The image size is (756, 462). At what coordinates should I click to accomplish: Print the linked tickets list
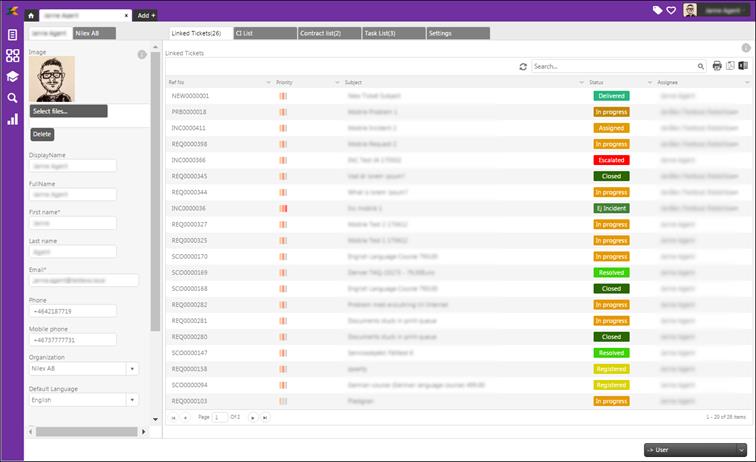coord(717,66)
